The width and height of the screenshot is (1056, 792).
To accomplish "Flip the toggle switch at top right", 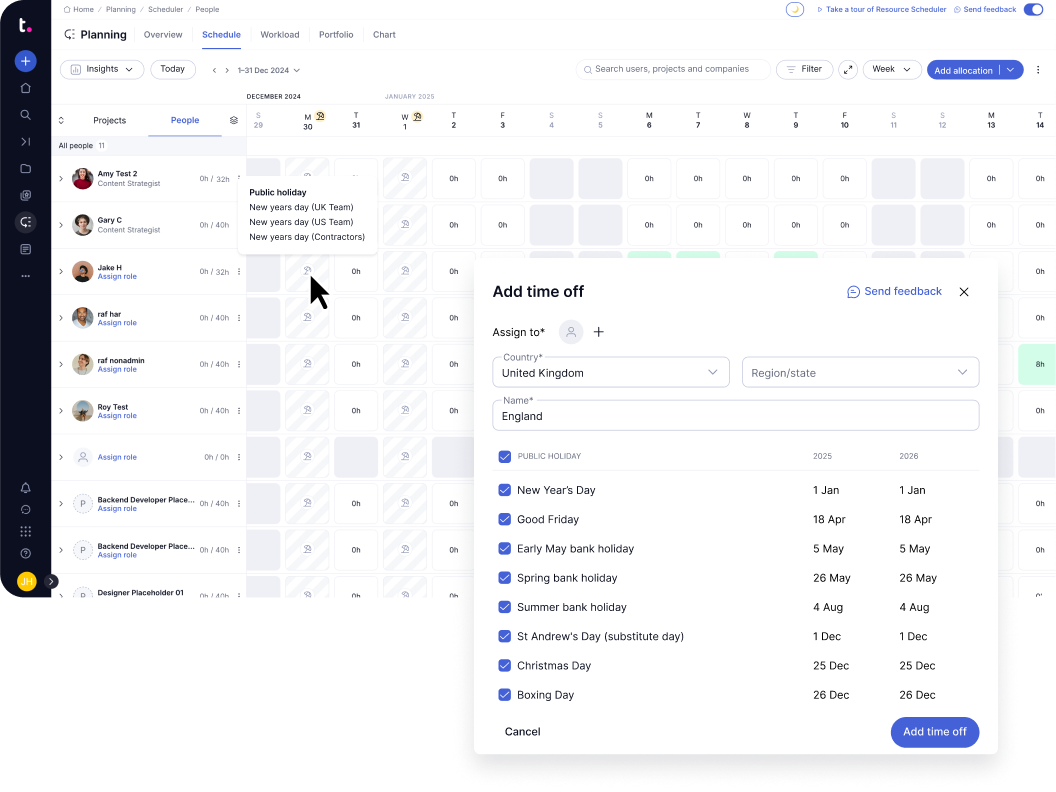I will pos(1033,9).
